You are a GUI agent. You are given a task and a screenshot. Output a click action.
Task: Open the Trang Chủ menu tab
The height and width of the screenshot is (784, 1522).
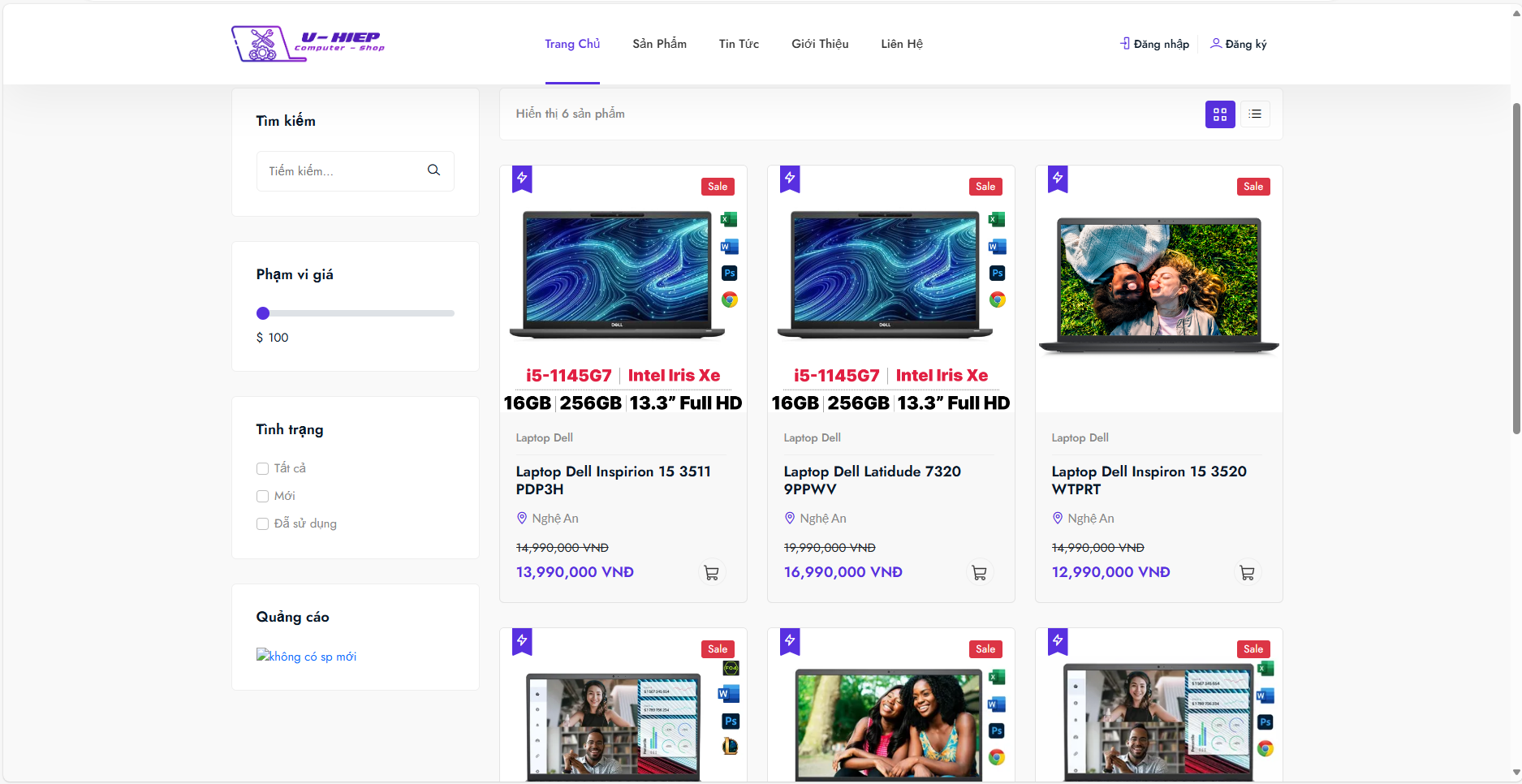point(572,44)
